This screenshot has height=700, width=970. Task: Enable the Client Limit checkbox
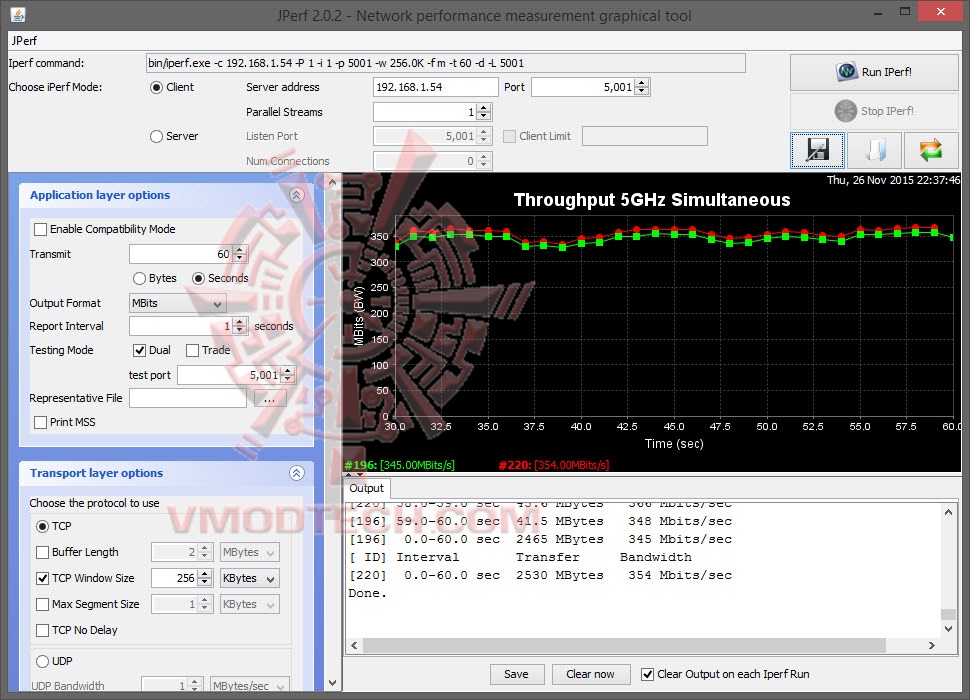point(509,136)
